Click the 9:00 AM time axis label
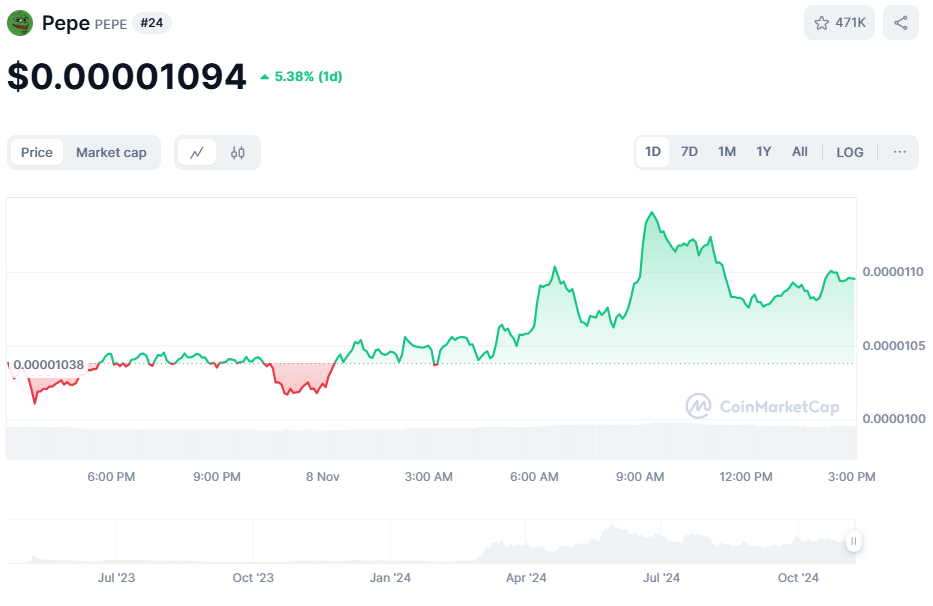 (x=640, y=477)
